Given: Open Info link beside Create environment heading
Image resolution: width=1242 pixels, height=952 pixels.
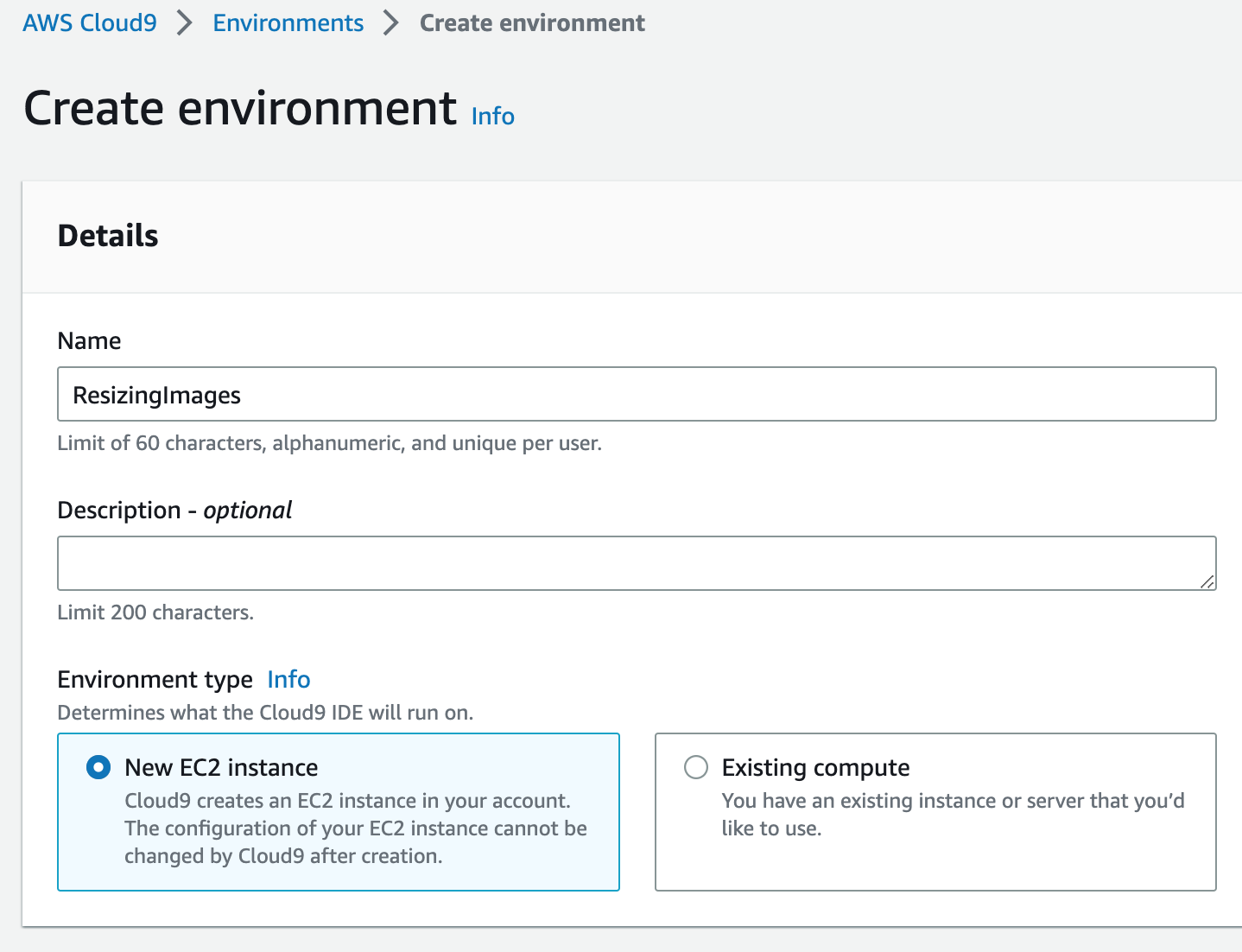Looking at the screenshot, I should point(492,116).
